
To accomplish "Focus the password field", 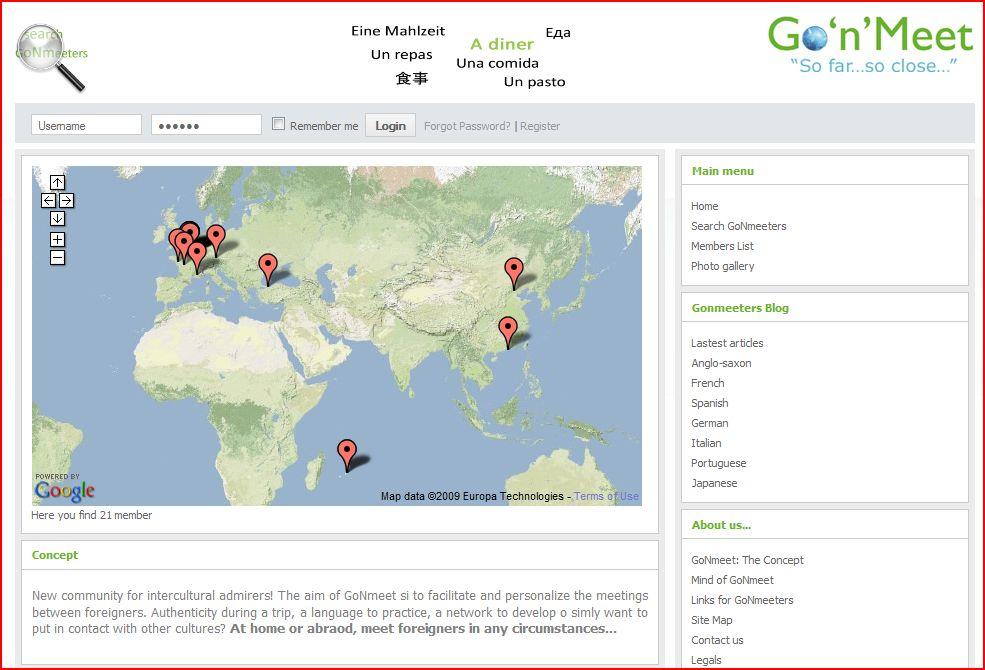I will pos(206,125).
